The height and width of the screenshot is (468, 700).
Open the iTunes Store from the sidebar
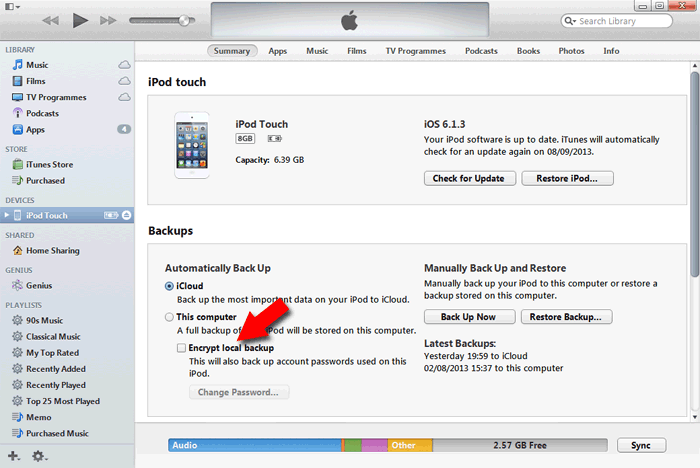coord(49,164)
